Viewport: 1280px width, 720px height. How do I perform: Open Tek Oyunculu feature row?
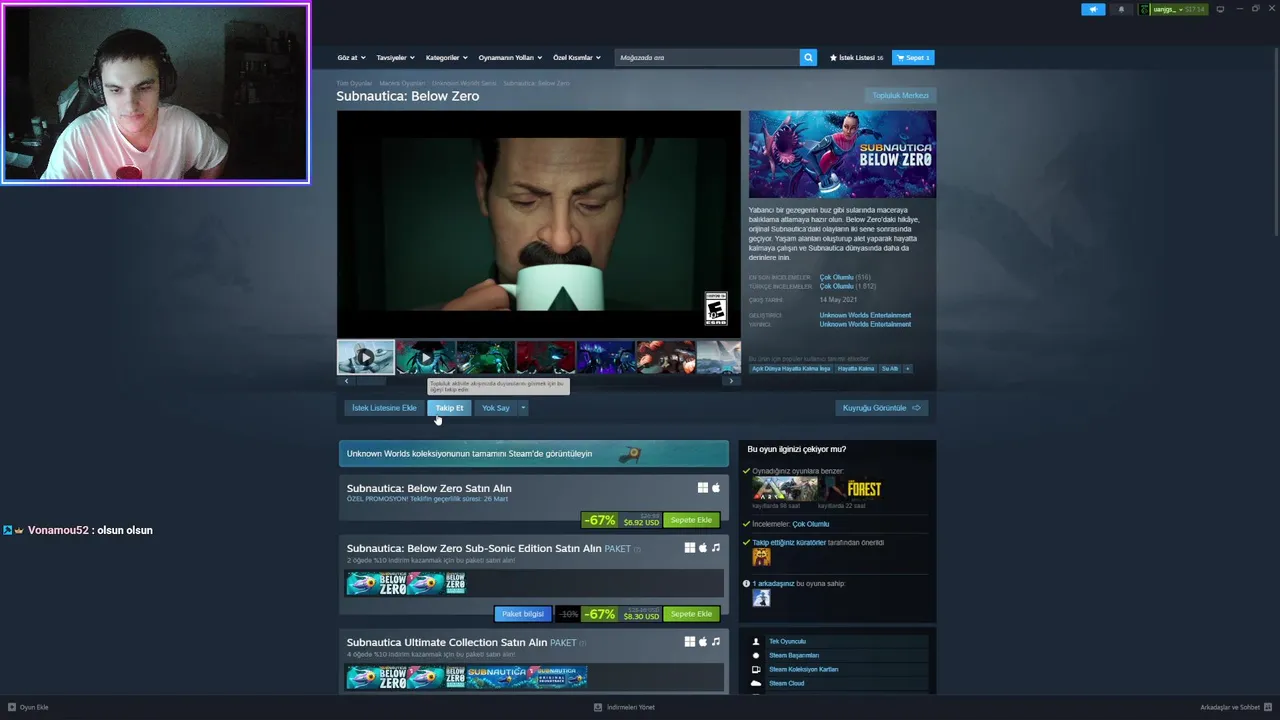click(838, 641)
